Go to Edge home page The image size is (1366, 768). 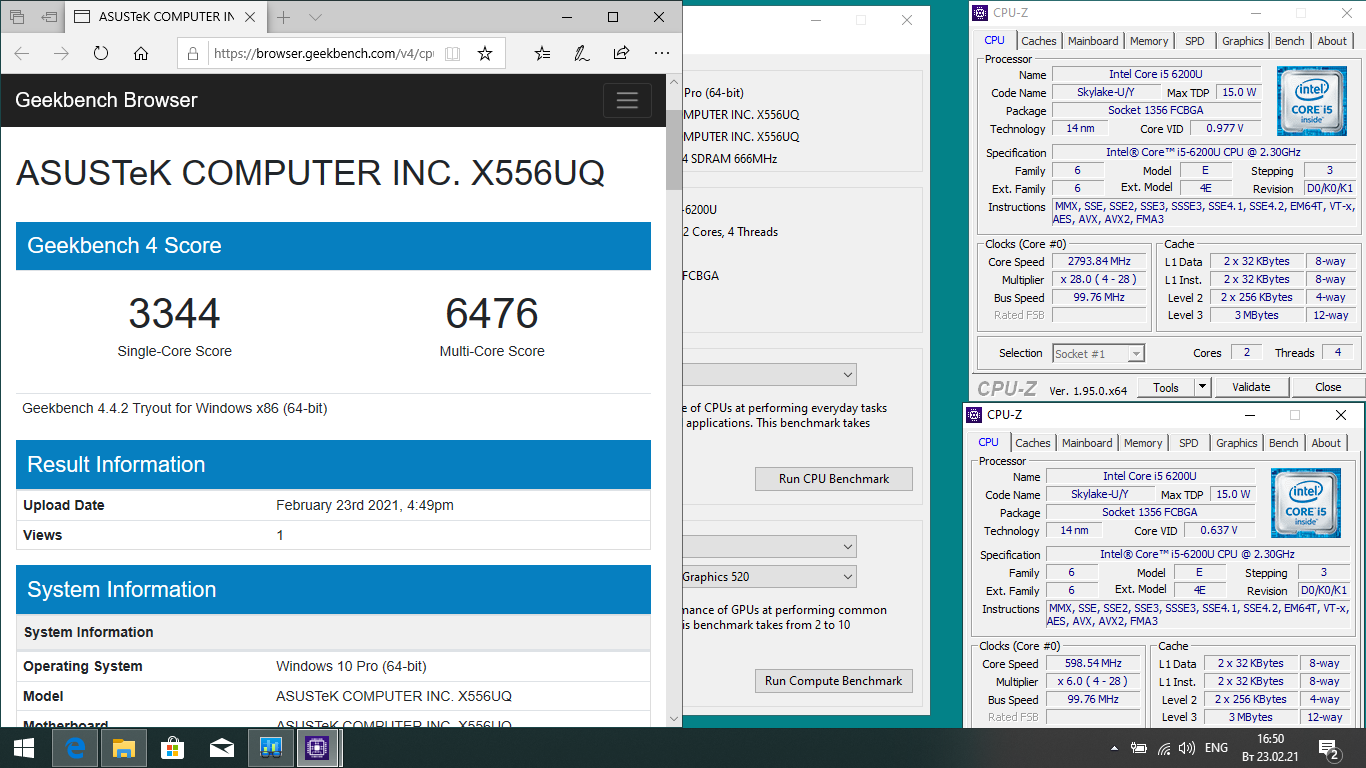(141, 53)
